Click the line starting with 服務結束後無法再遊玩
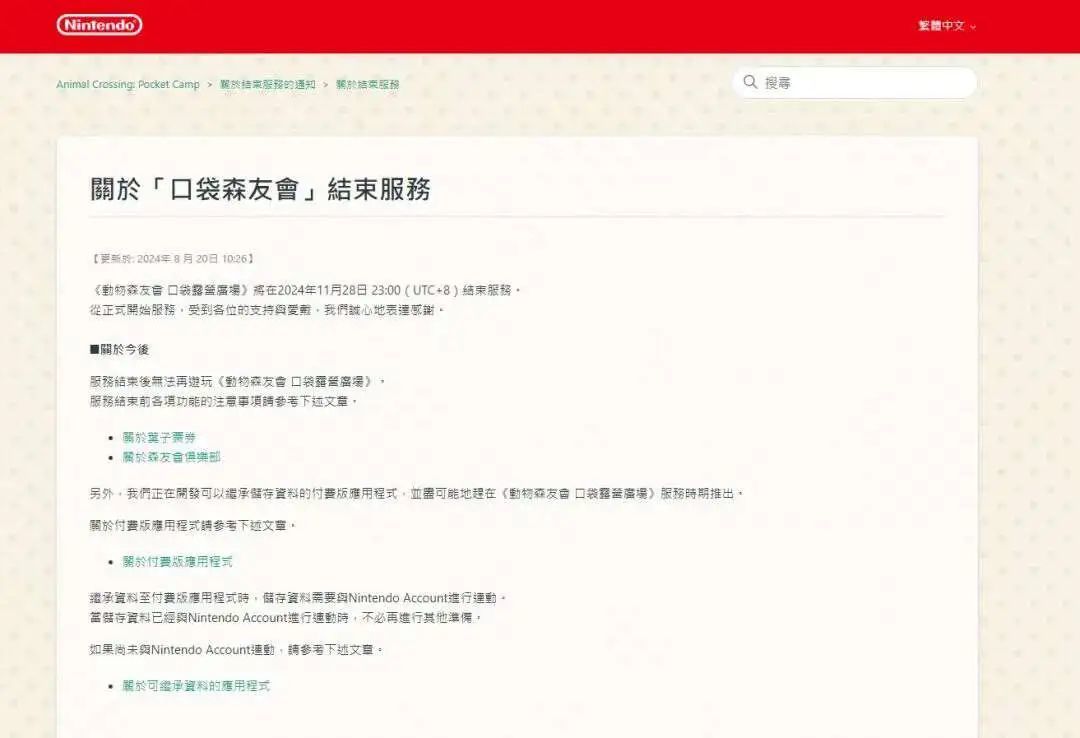This screenshot has width=1080, height=738. point(238,381)
